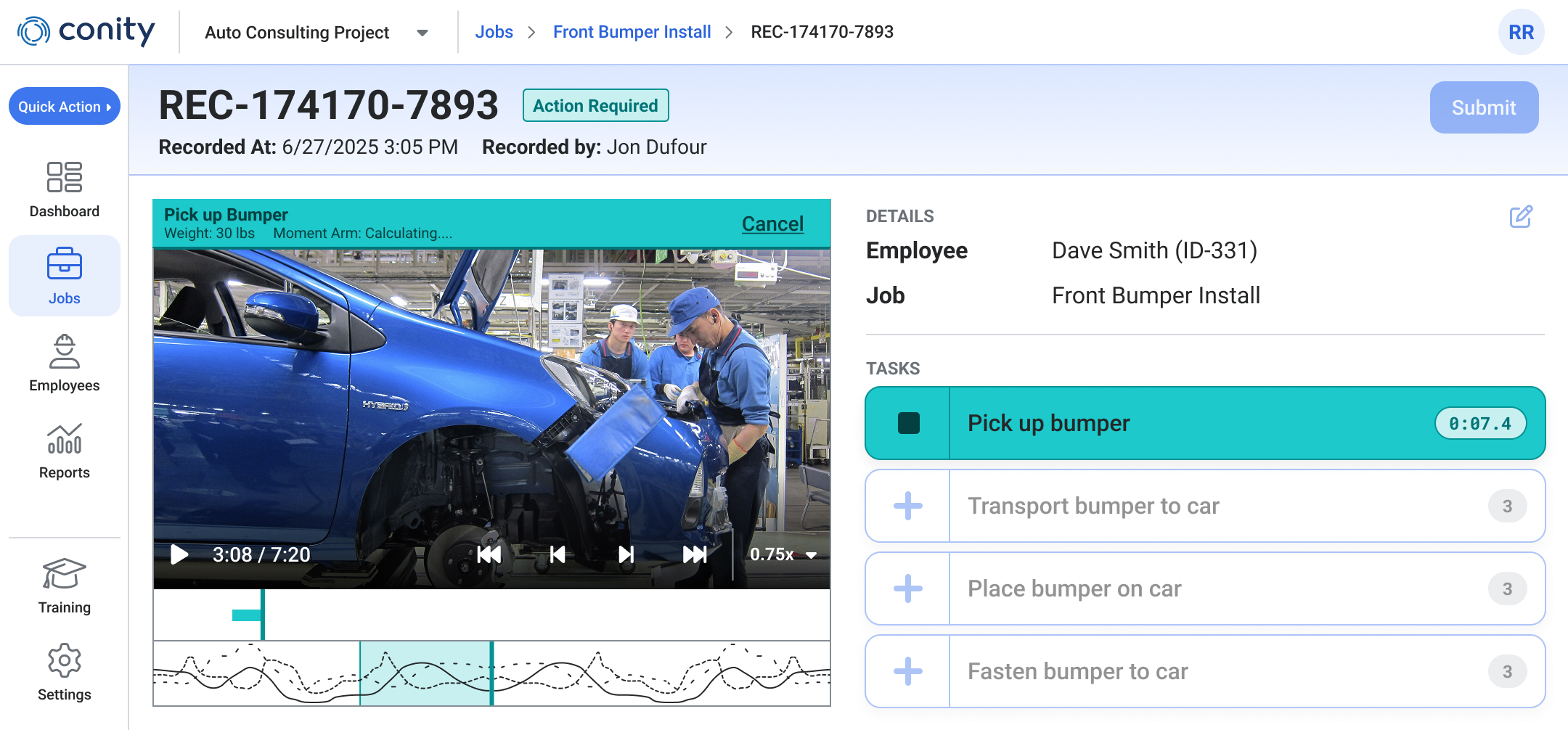Step forward one frame
The width and height of the screenshot is (1568, 730).
coord(626,554)
